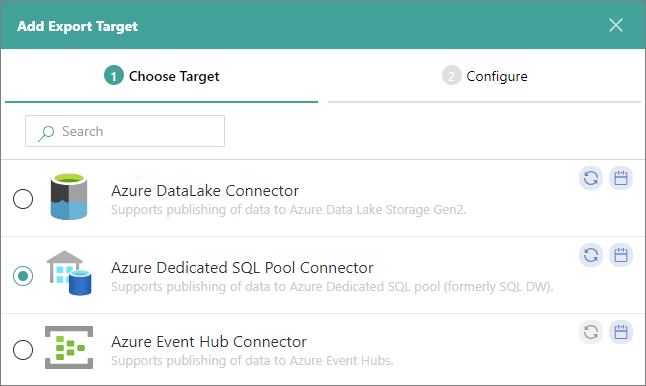
Task: Click refresh icon for Azure Dedicated SQL Pool
Action: coord(591,255)
